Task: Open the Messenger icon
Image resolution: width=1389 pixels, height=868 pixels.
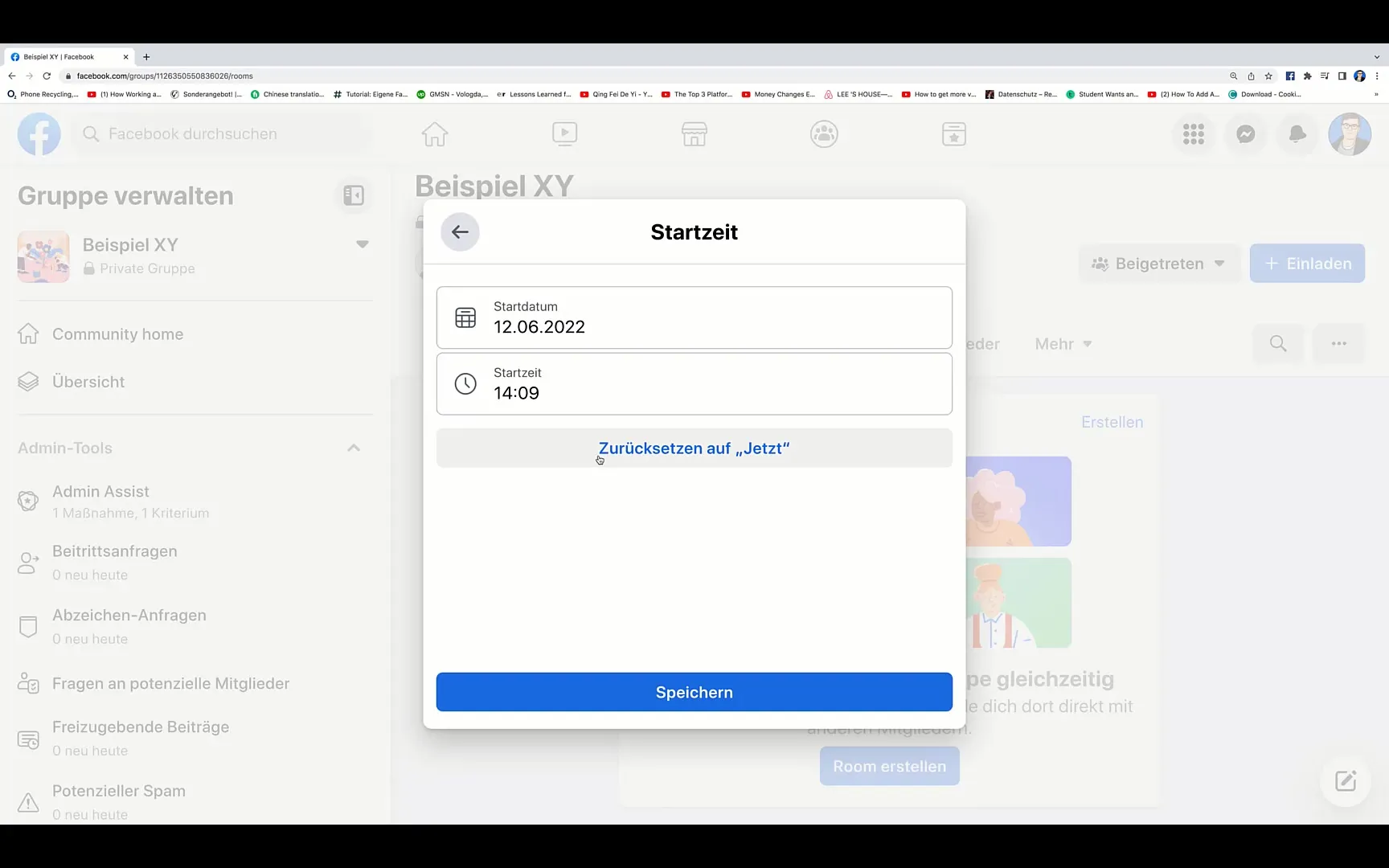Action: click(x=1246, y=134)
